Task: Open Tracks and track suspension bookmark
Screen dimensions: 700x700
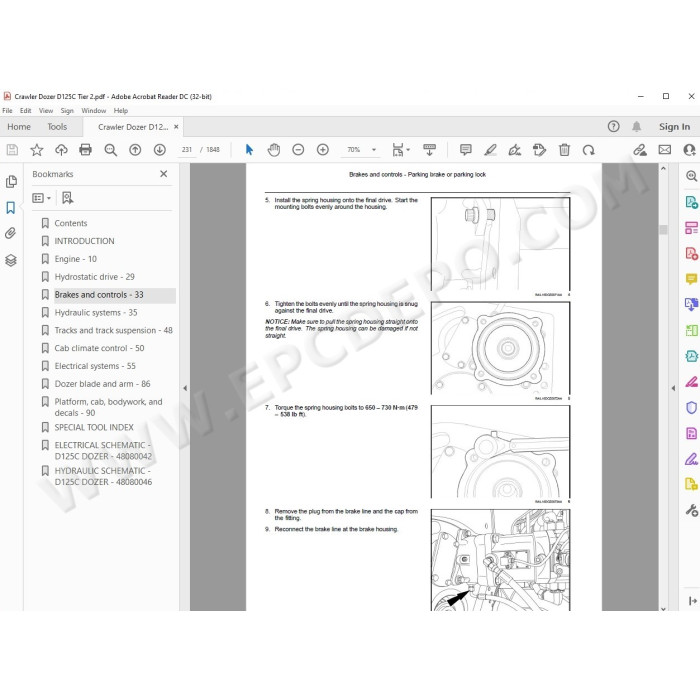Action: click(x=113, y=330)
